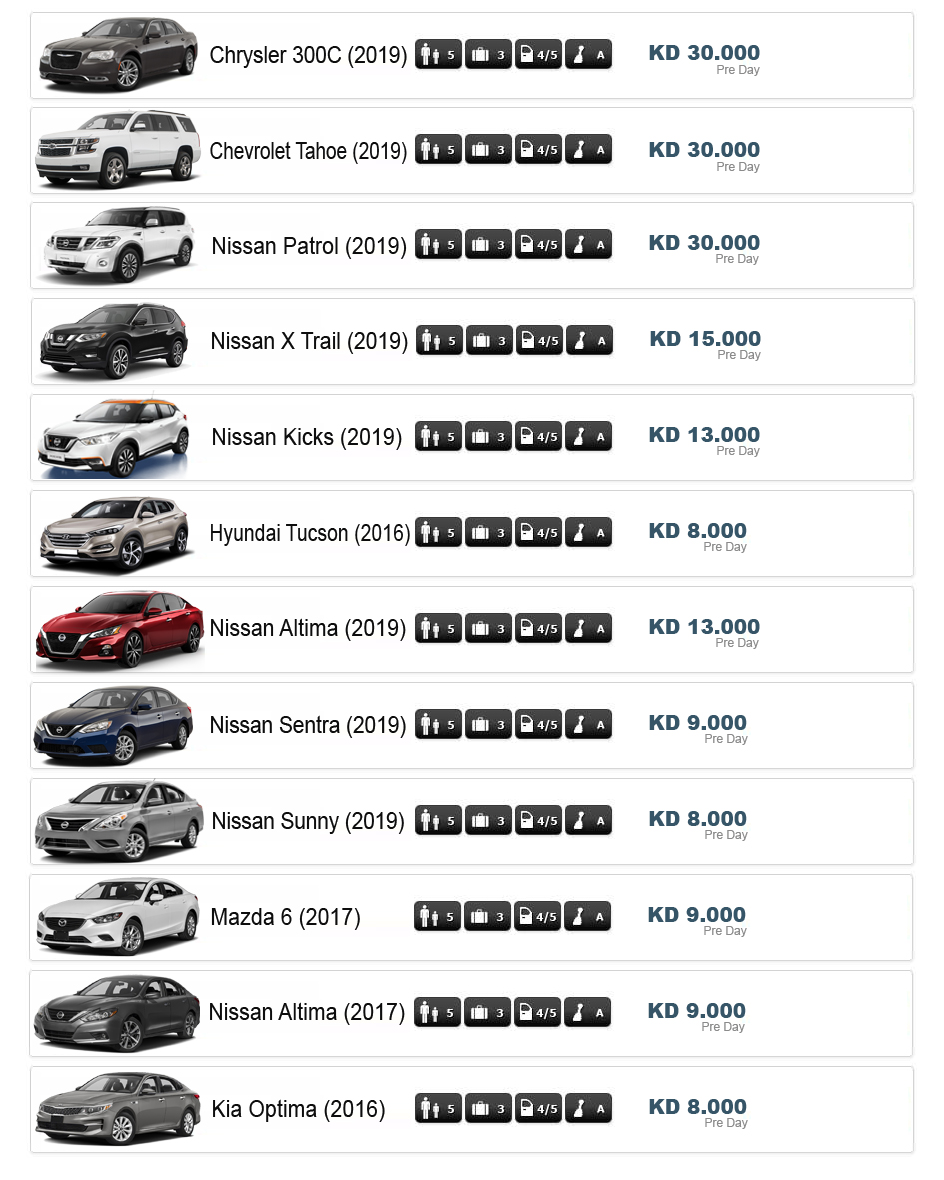Click KD 15.000 price for Nissan X Trail
Viewport: 944px width, 1180px height.
pyautogui.click(x=705, y=339)
